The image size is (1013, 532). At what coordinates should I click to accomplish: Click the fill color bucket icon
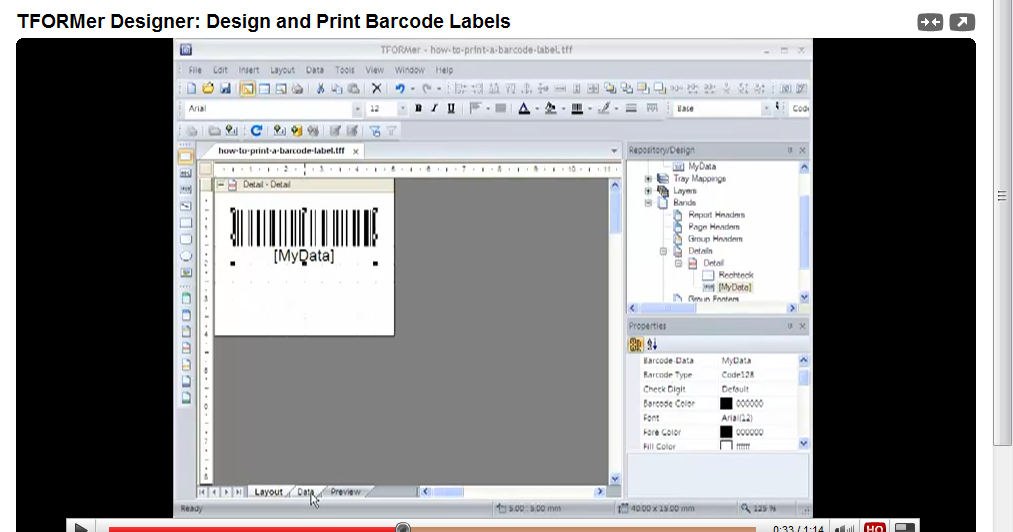click(550, 109)
